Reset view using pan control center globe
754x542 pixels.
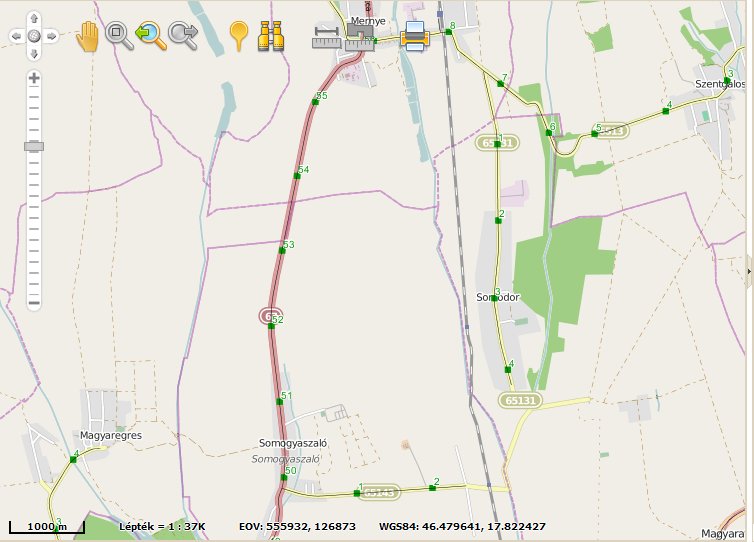[x=34, y=36]
